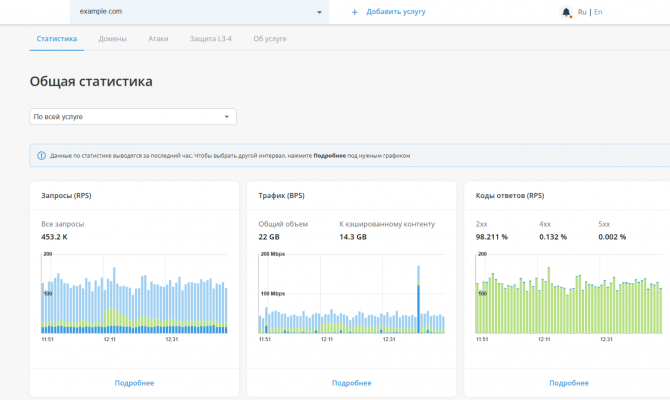The height and width of the screenshot is (400, 670).
Task: Go to the Атаки tab
Action: point(158,38)
